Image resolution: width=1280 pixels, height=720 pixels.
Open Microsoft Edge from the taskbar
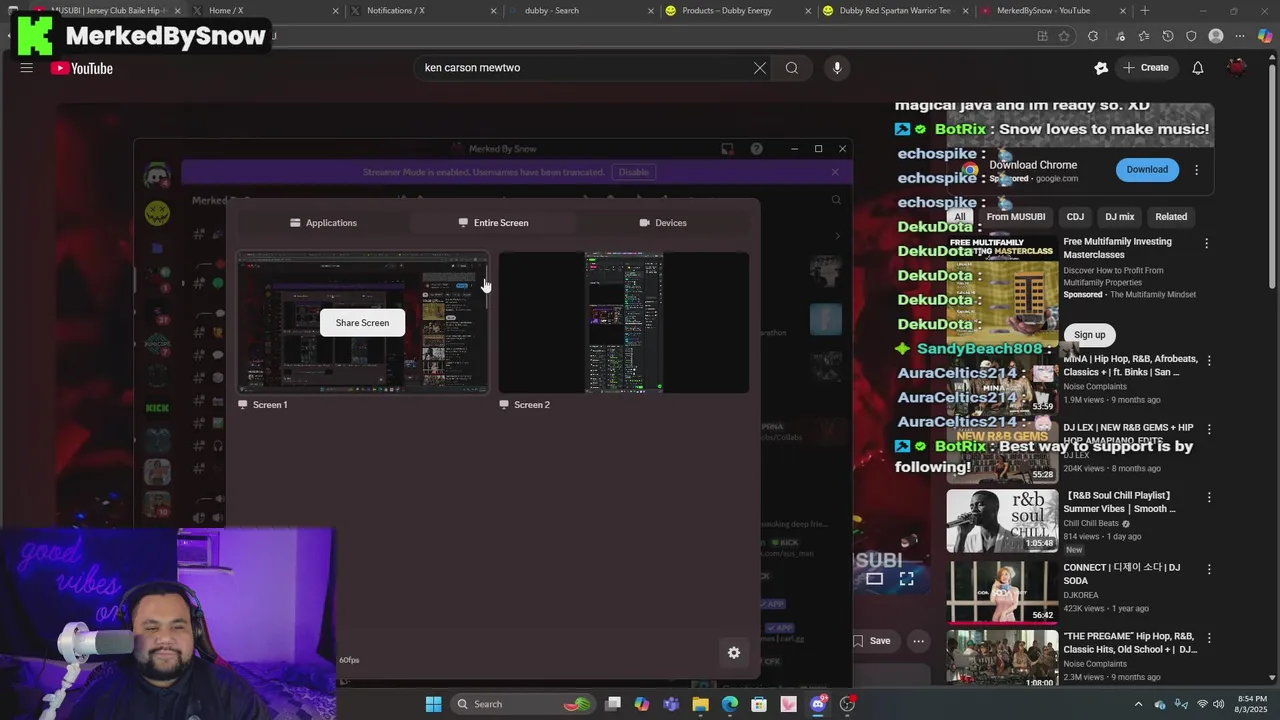coord(730,704)
